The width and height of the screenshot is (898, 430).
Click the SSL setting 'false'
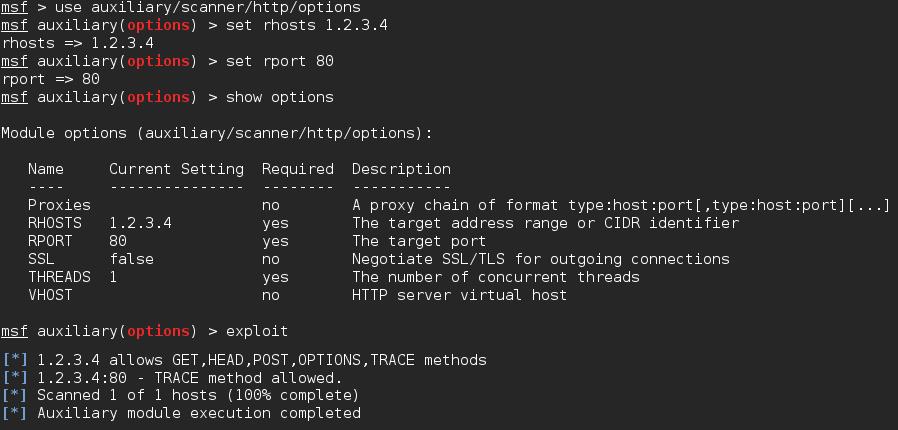pos(132,259)
